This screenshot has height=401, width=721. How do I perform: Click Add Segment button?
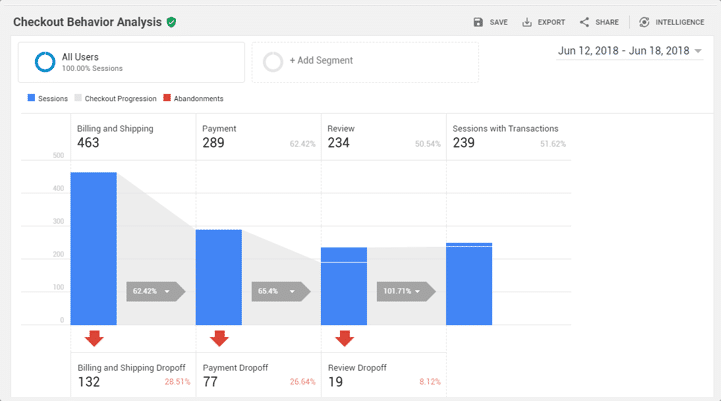pyautogui.click(x=365, y=62)
